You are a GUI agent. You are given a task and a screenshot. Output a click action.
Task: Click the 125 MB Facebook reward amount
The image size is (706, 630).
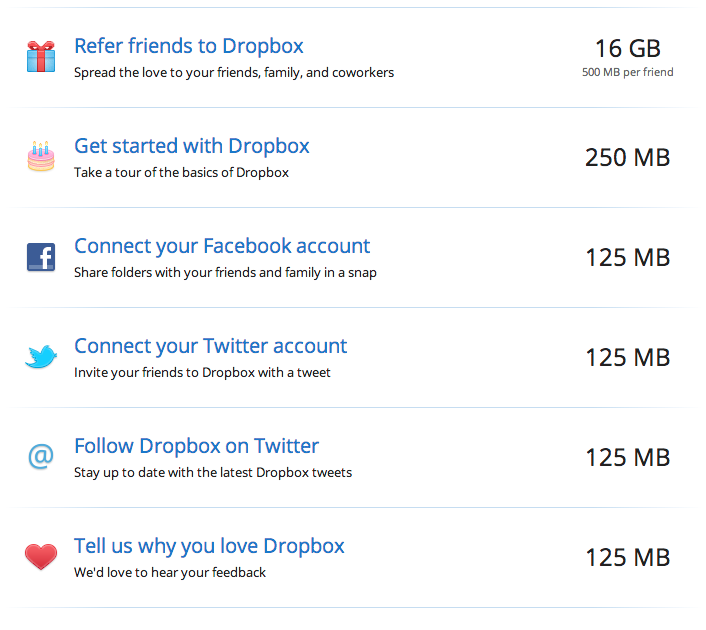tap(628, 258)
